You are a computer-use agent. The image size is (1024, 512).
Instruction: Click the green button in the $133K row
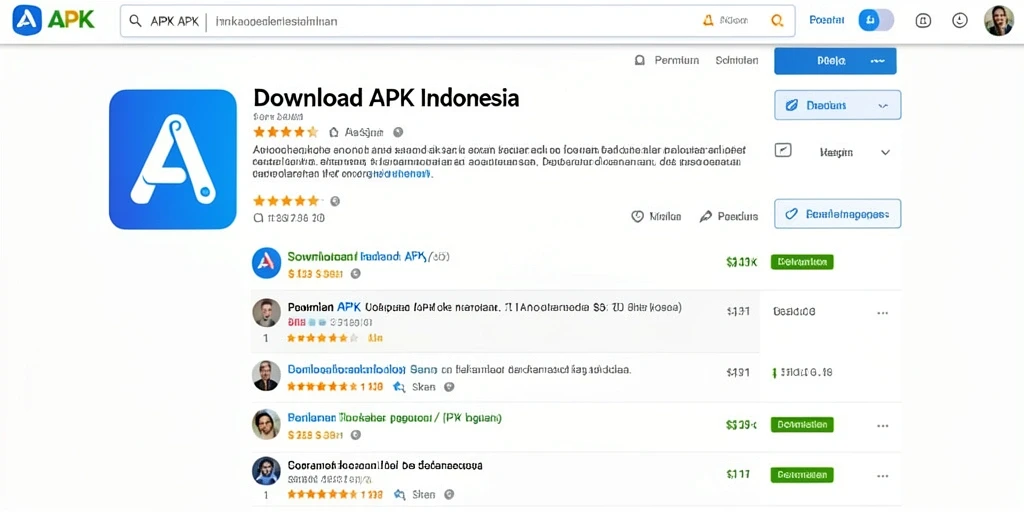802,262
